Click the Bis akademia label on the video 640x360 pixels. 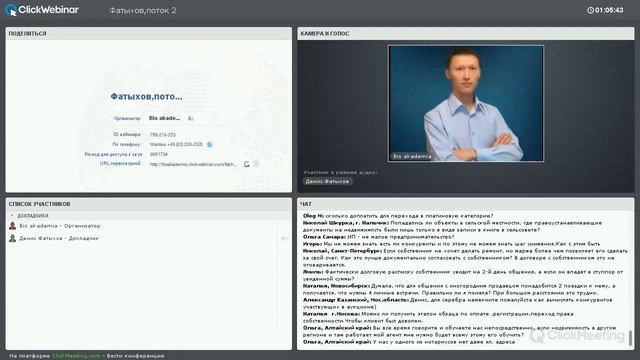(x=412, y=156)
